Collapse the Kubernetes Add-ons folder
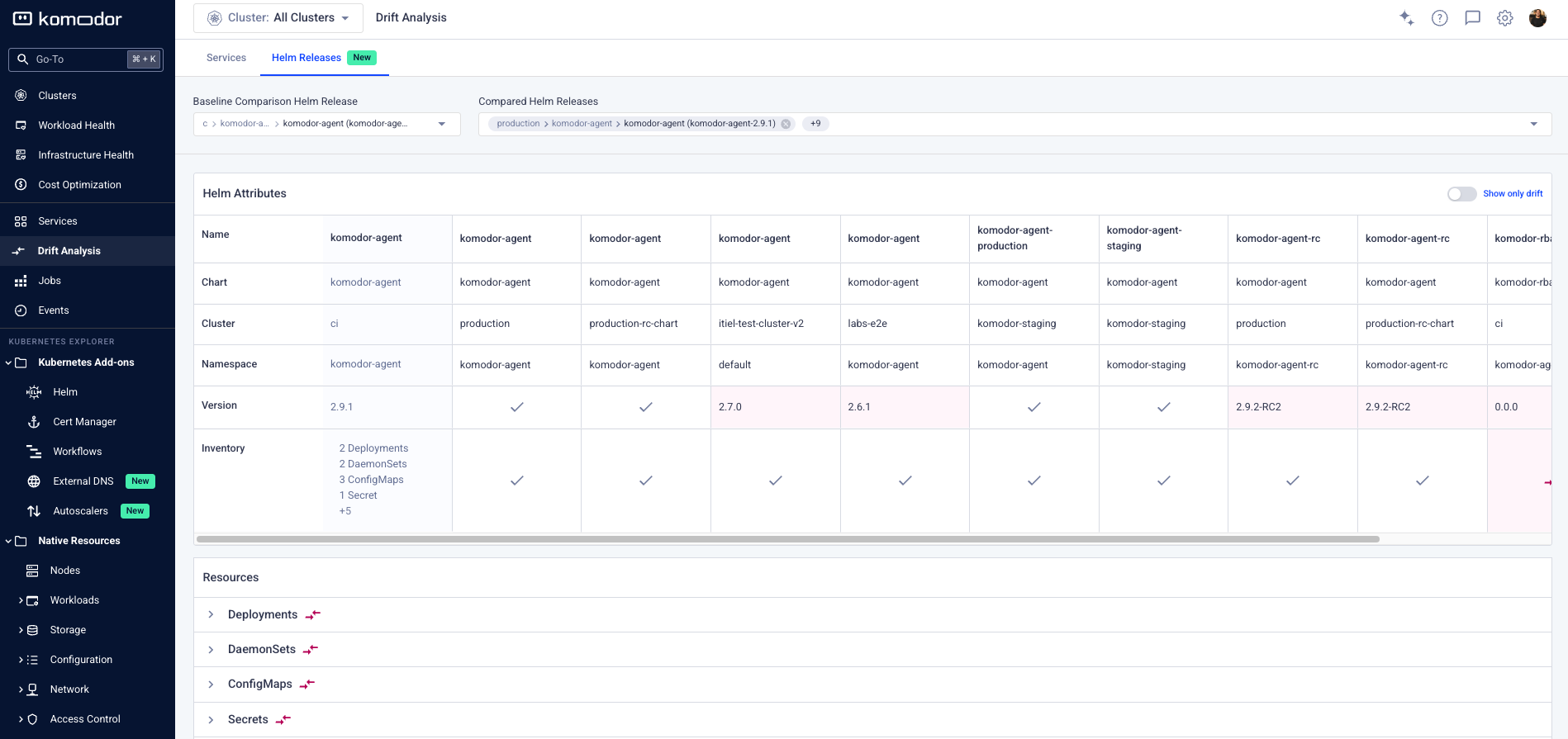The height and width of the screenshot is (739, 1568). pyautogui.click(x=8, y=362)
